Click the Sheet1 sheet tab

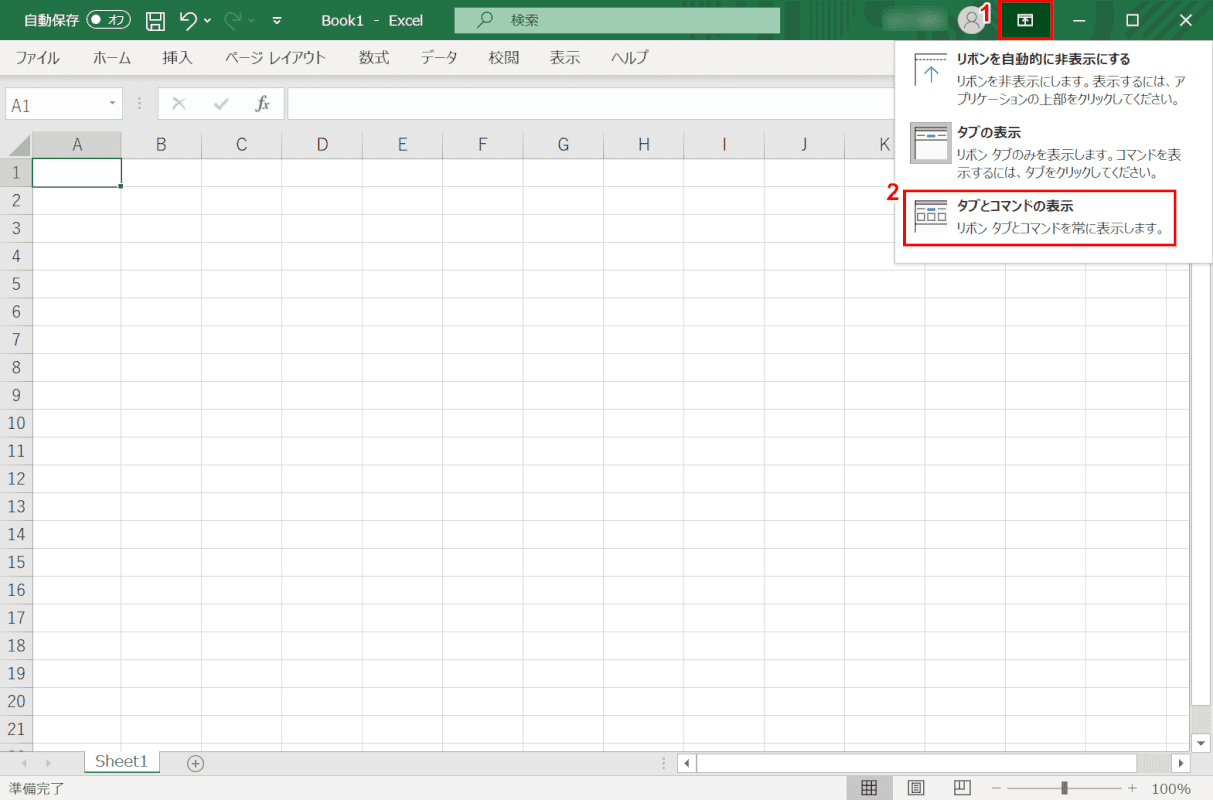point(121,762)
